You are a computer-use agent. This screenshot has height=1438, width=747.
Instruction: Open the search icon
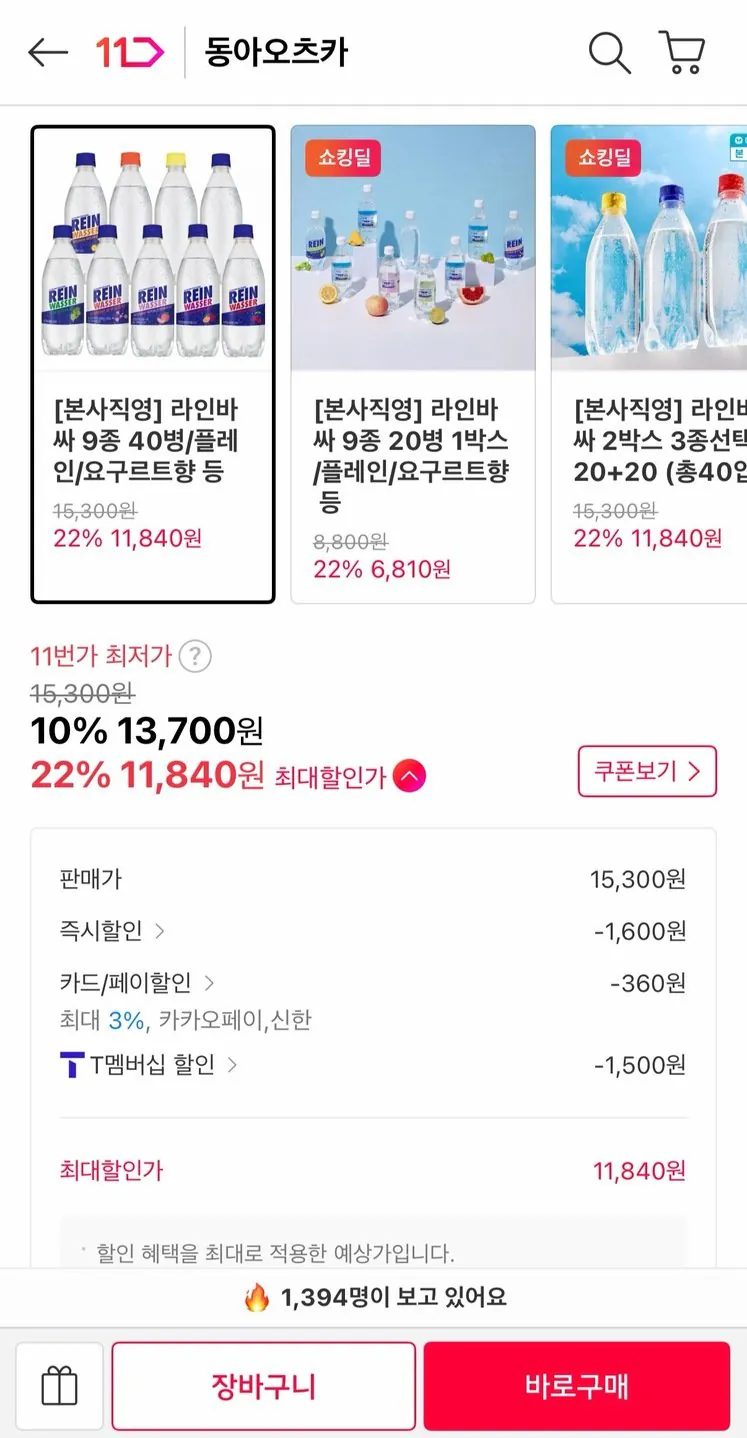[609, 54]
